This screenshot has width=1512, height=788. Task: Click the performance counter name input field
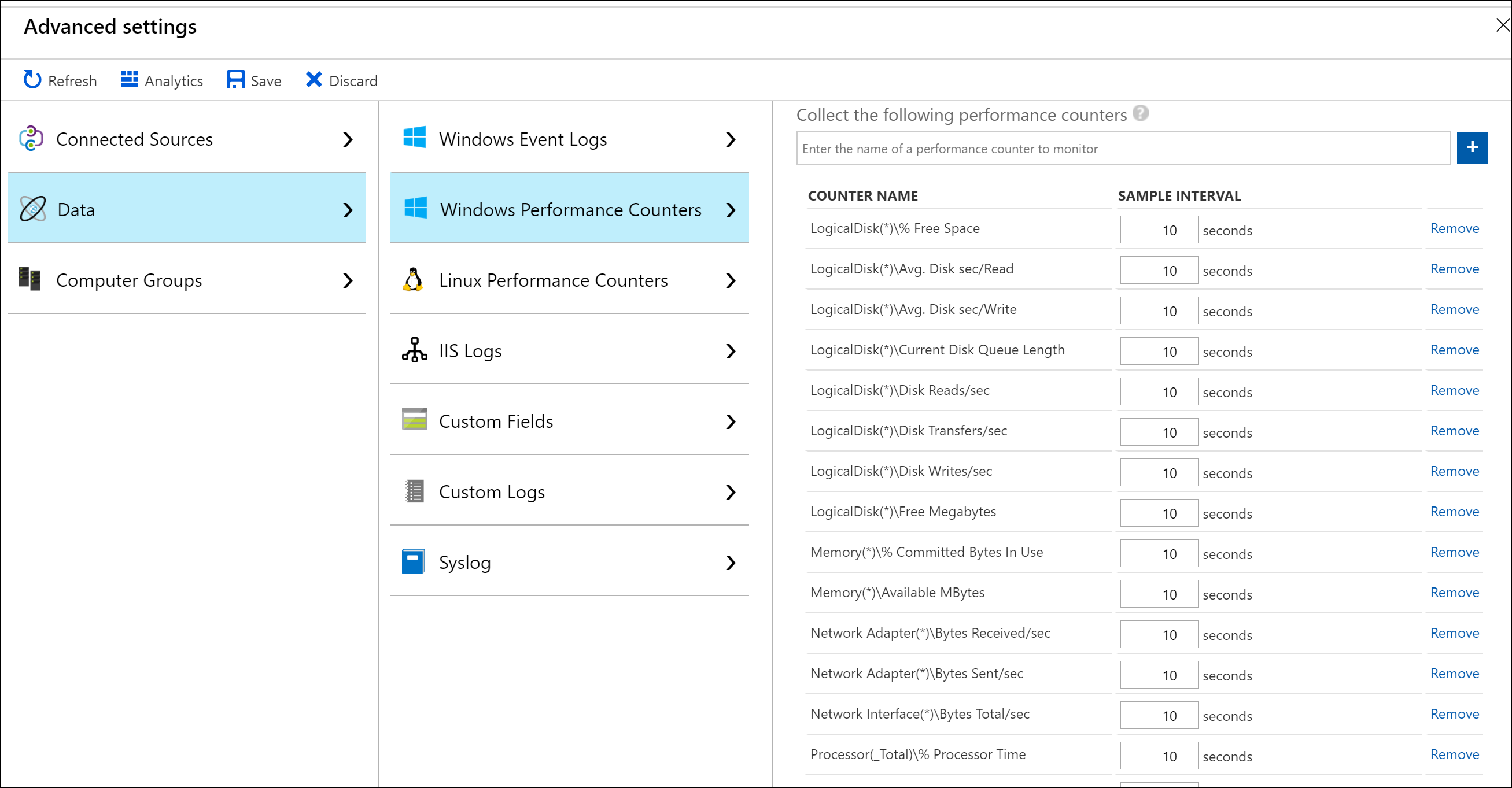(x=1122, y=149)
